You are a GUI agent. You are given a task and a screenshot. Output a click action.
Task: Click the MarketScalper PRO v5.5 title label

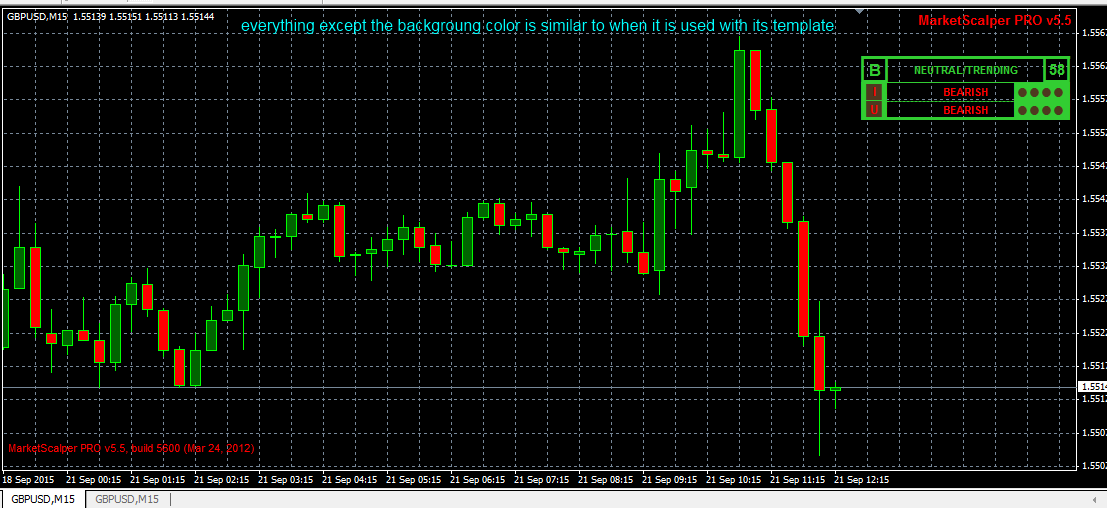pos(995,20)
